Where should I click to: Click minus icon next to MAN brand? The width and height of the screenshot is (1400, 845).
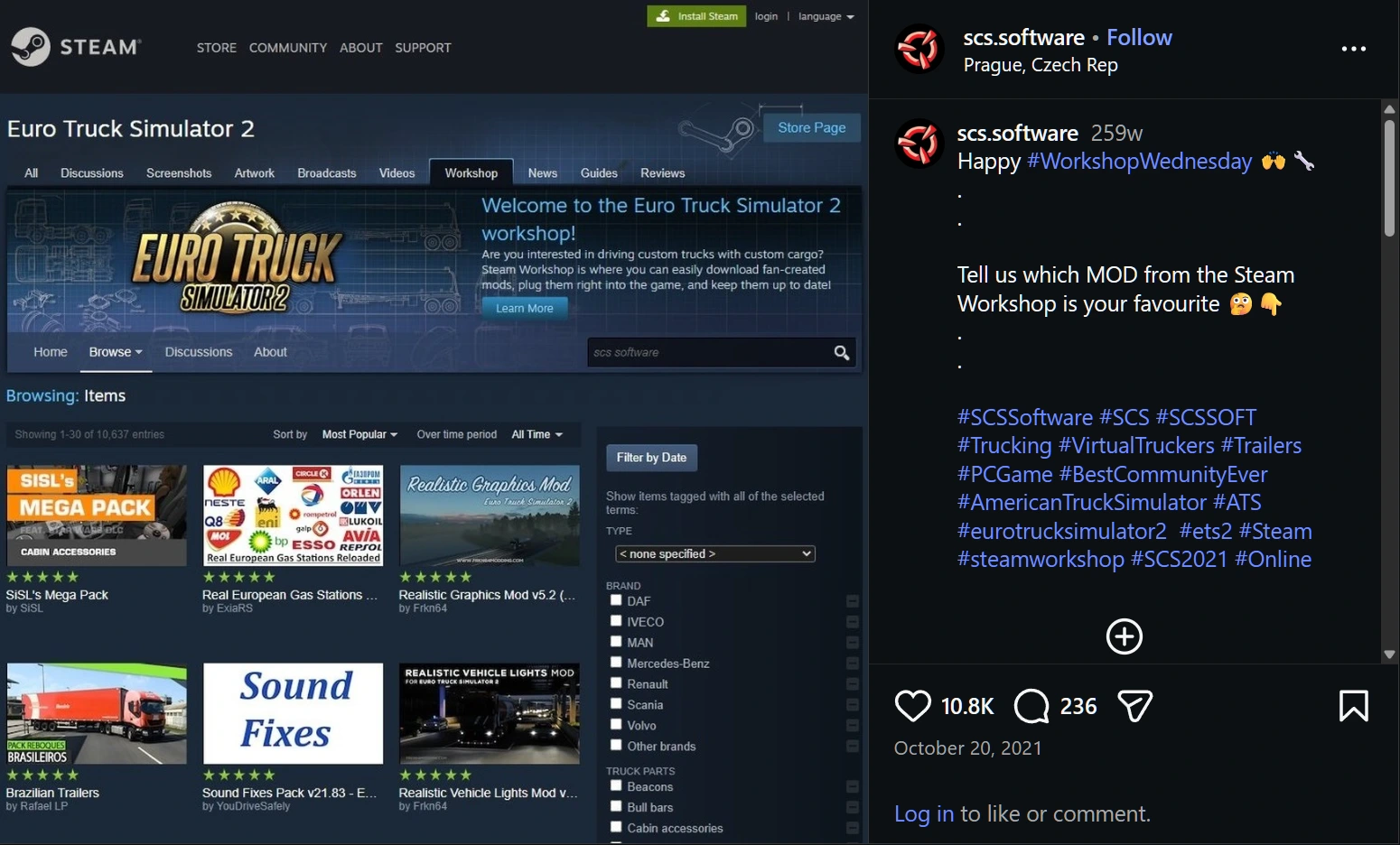pyautogui.click(x=852, y=643)
